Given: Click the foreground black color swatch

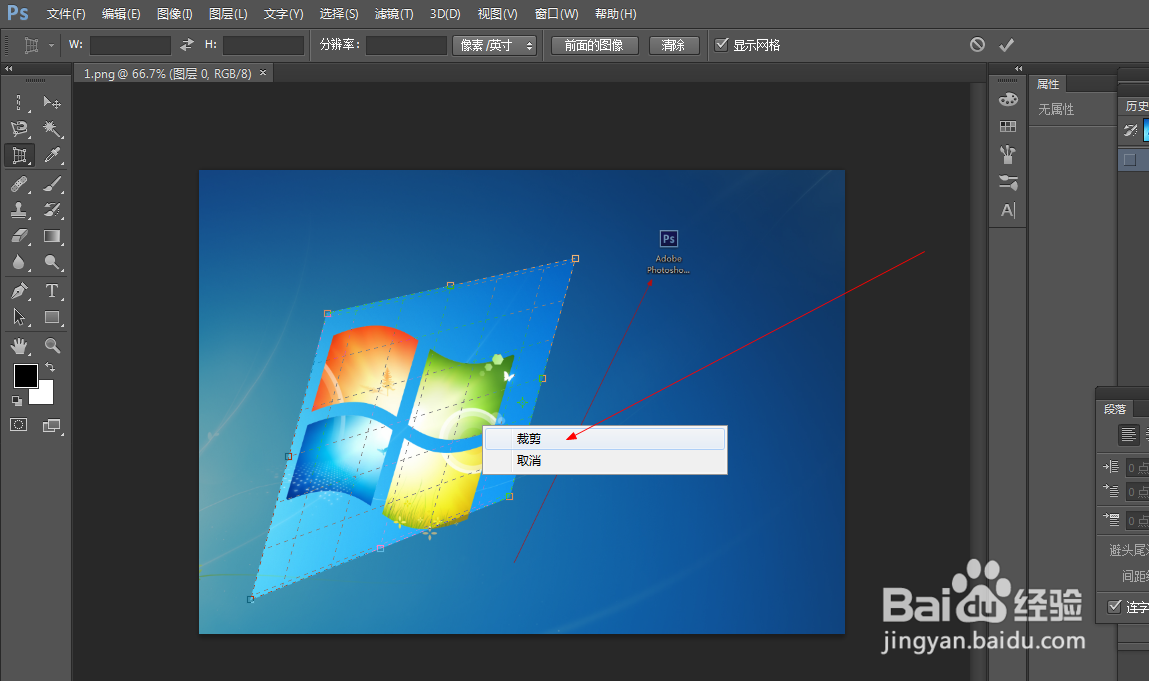Looking at the screenshot, I should pyautogui.click(x=24, y=375).
